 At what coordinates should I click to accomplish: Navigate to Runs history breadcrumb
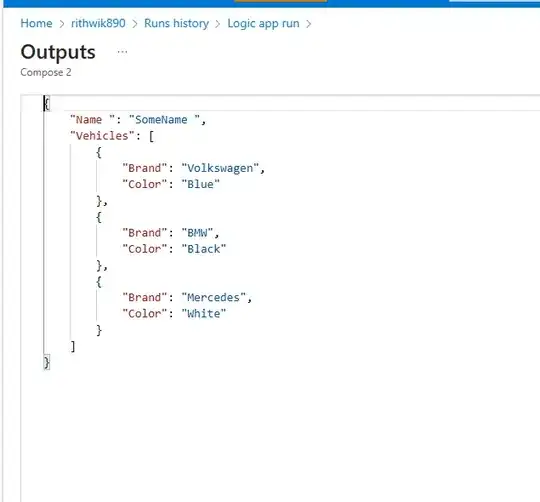click(x=176, y=23)
